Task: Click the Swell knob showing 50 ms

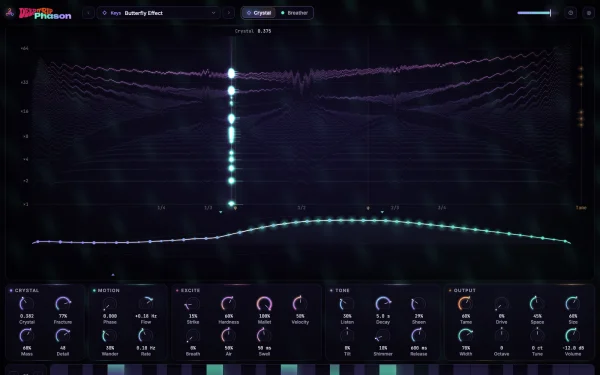Action: [264, 336]
